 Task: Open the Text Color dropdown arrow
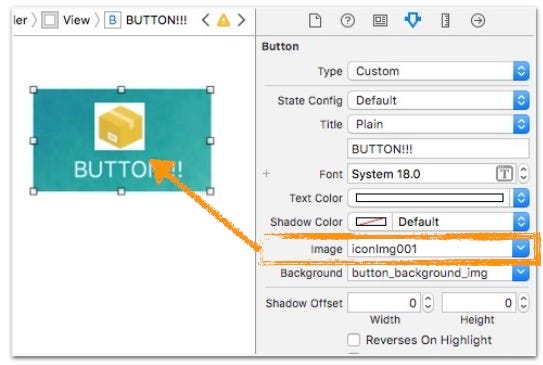[x=521, y=198]
